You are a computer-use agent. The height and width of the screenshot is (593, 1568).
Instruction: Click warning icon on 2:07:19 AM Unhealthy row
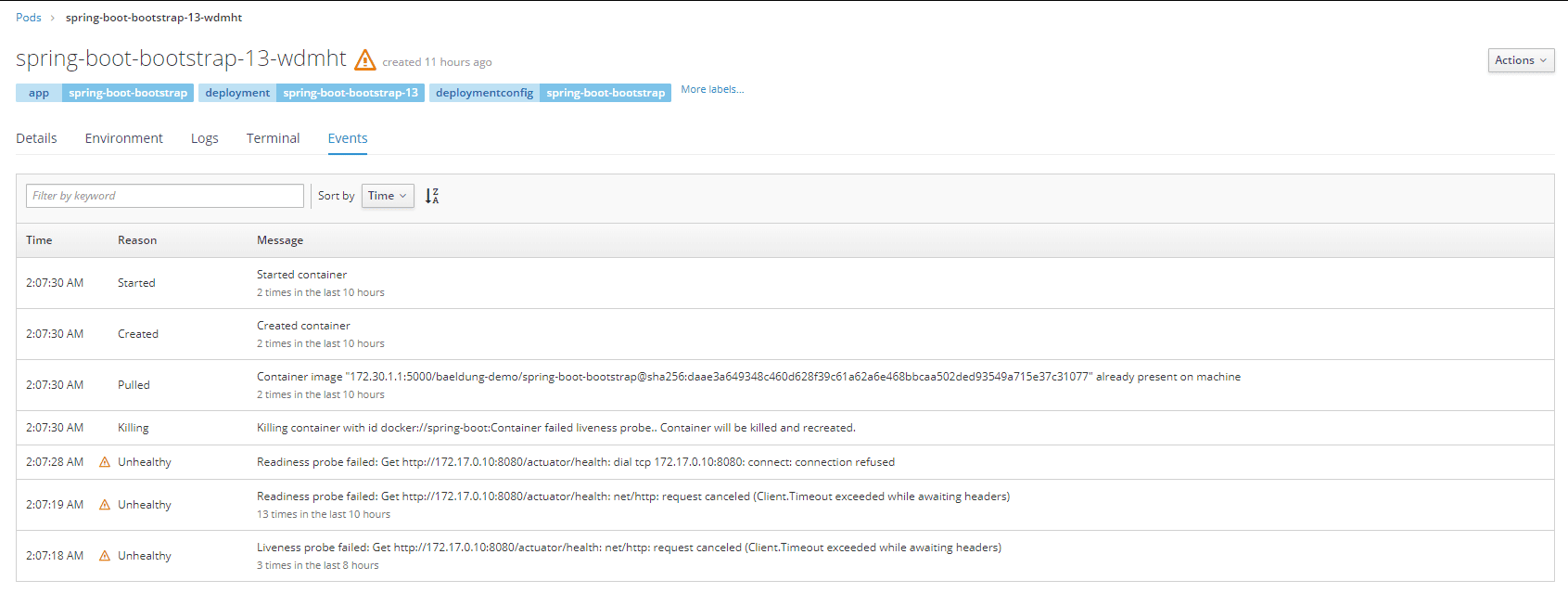click(x=105, y=505)
